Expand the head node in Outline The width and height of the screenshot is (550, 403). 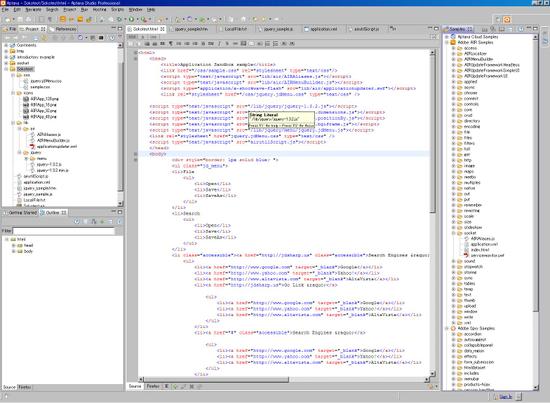(13, 246)
